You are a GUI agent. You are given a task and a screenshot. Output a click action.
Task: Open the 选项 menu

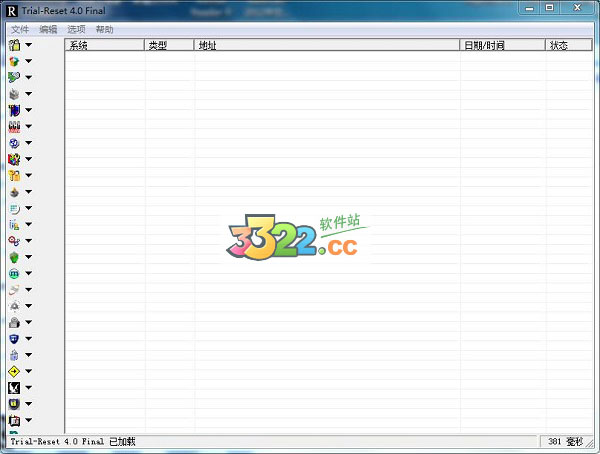[x=77, y=29]
